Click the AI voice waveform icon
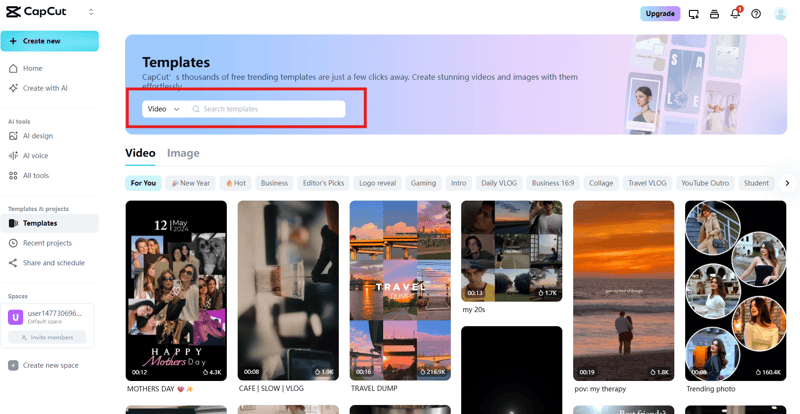Image resolution: width=800 pixels, height=414 pixels. 13,156
